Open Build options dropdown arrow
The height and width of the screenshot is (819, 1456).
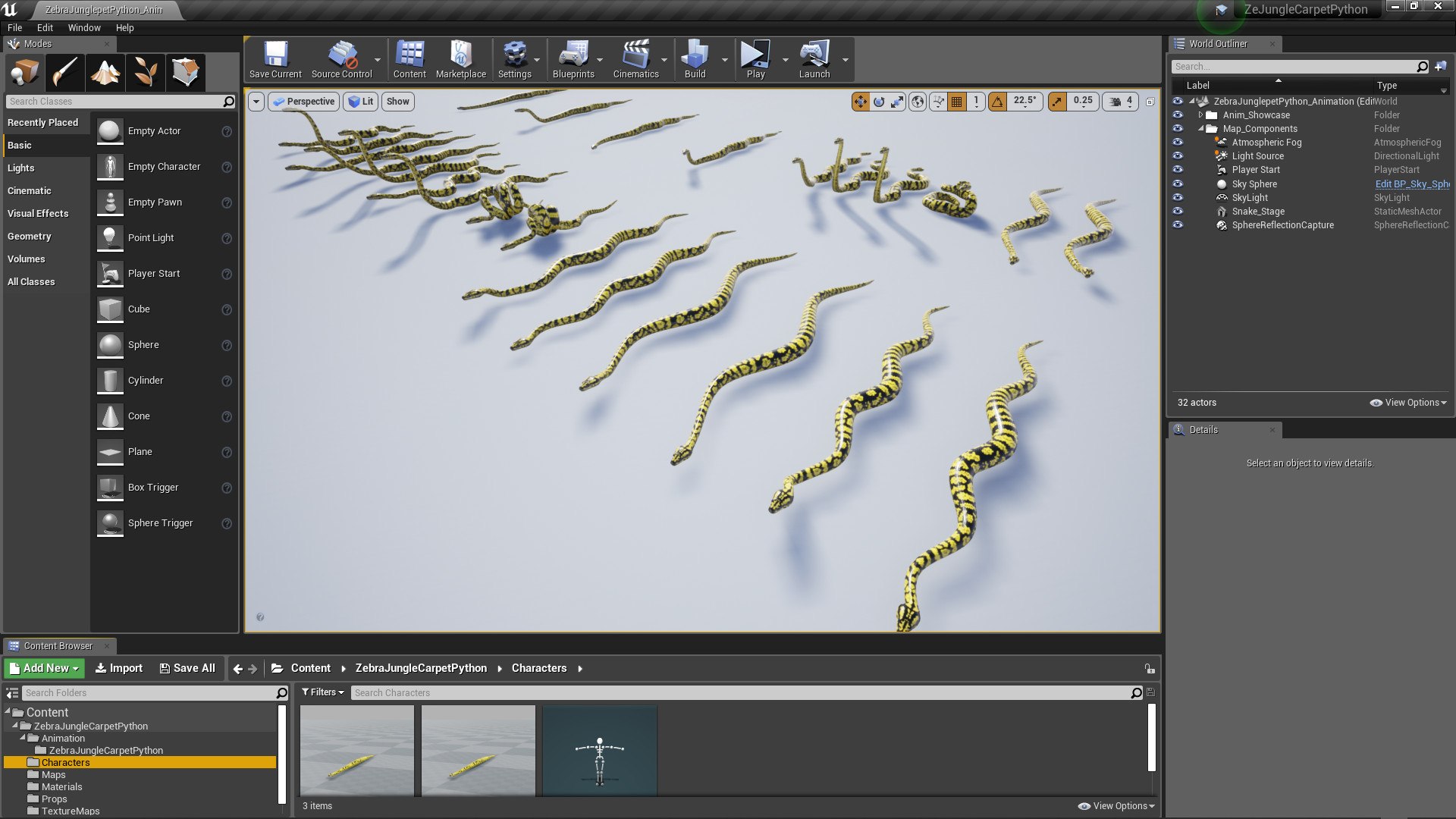pyautogui.click(x=724, y=60)
